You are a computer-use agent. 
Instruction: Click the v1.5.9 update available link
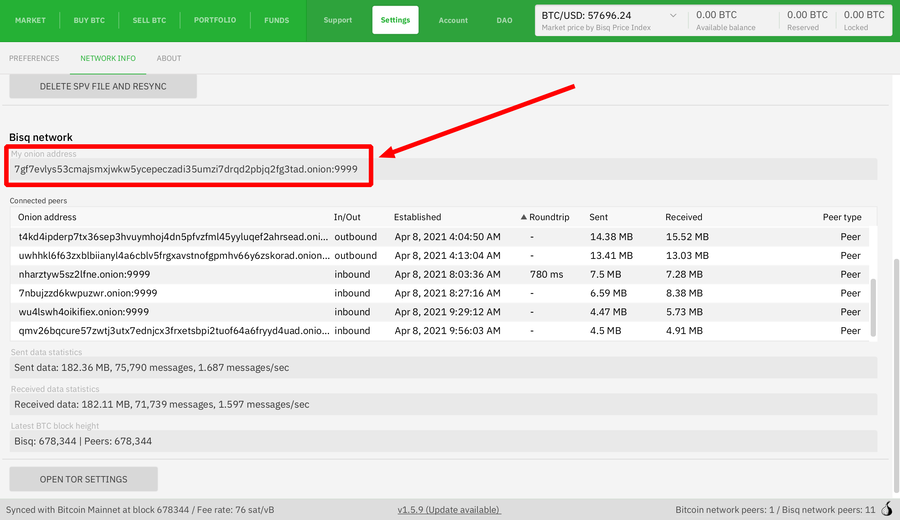[448, 510]
